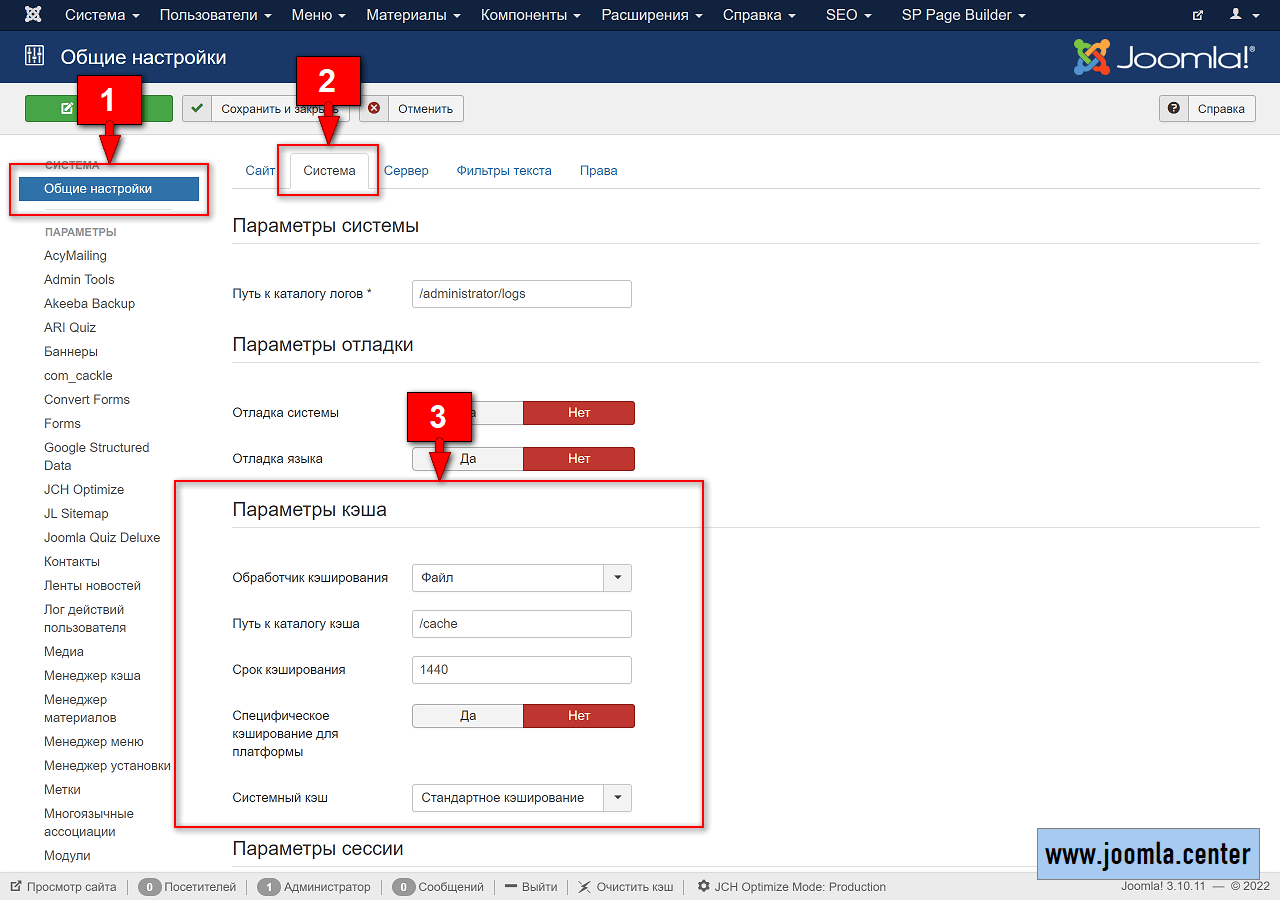Viewport: 1280px width, 900px height.
Task: Enable platform-specific caching with Да
Action: 468,716
